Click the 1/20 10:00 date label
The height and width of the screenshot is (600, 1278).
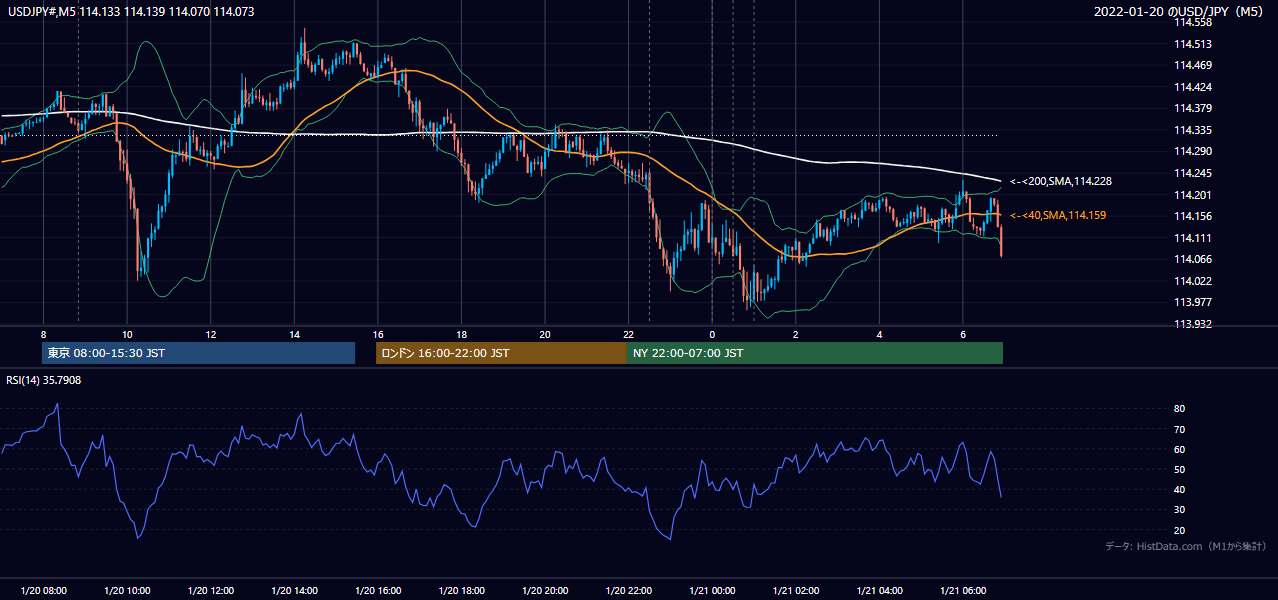click(x=127, y=591)
